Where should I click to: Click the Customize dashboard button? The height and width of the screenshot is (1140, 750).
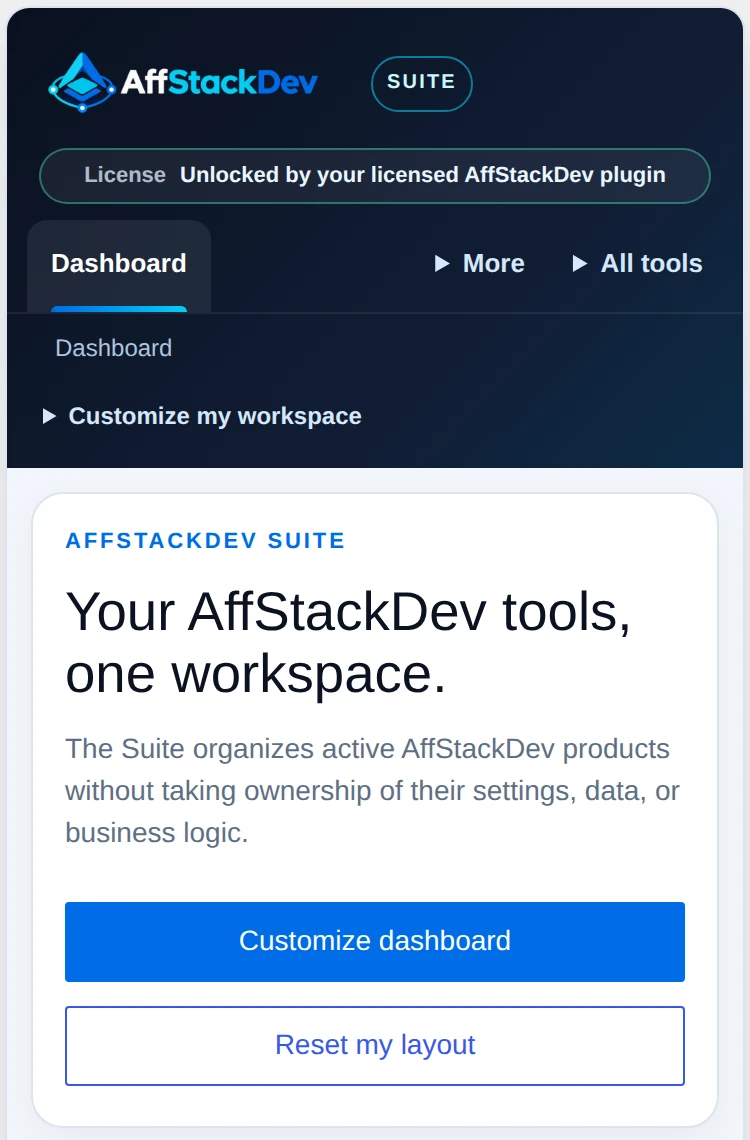coord(375,942)
